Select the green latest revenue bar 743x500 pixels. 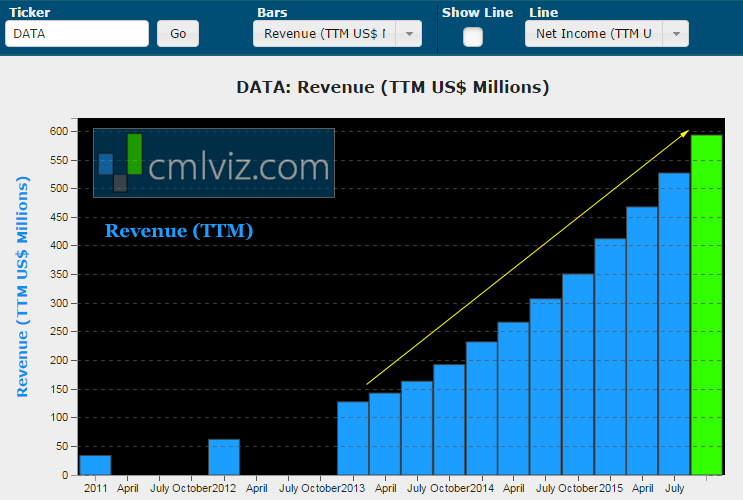point(706,305)
